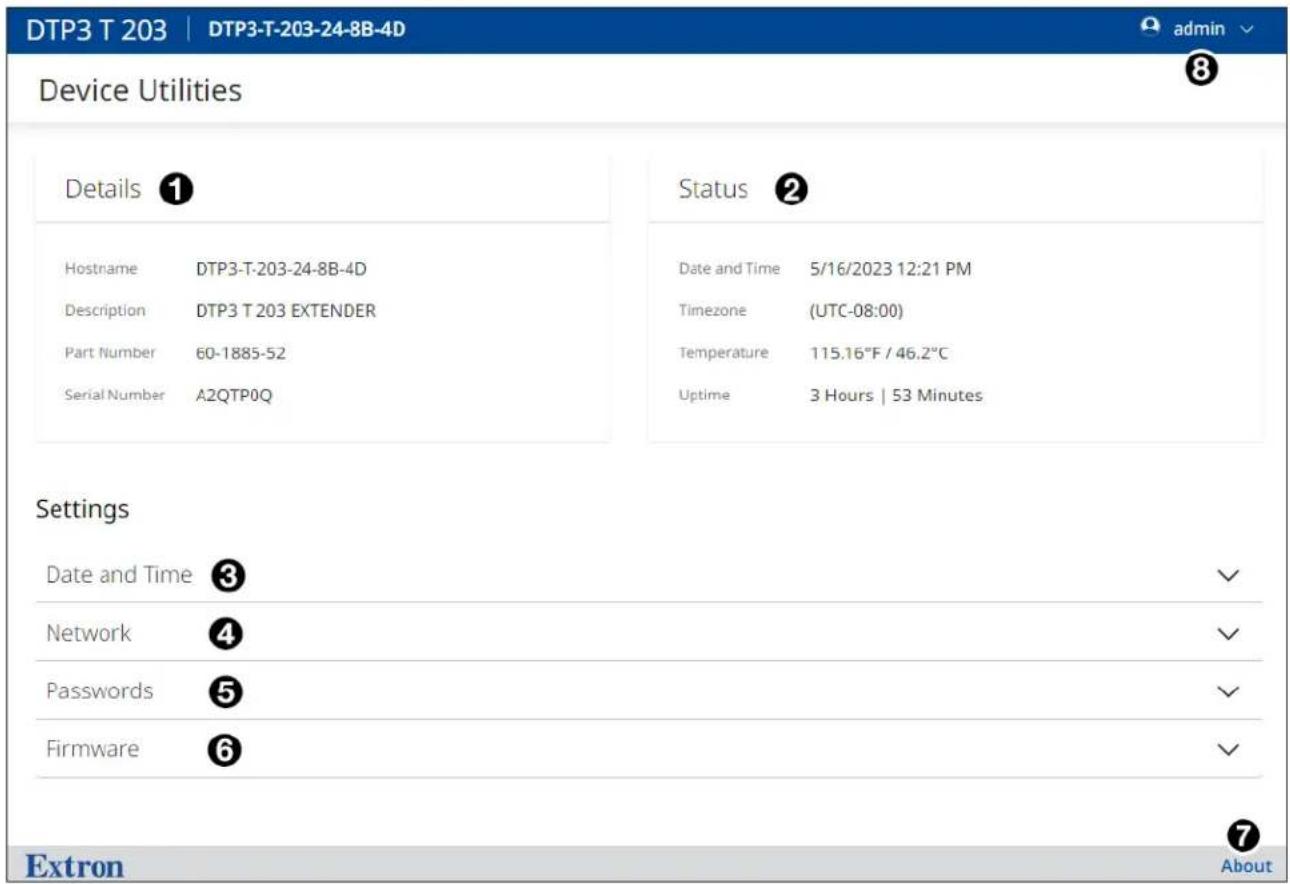
Task: Open the Firmware settings row
Action: pos(649,749)
